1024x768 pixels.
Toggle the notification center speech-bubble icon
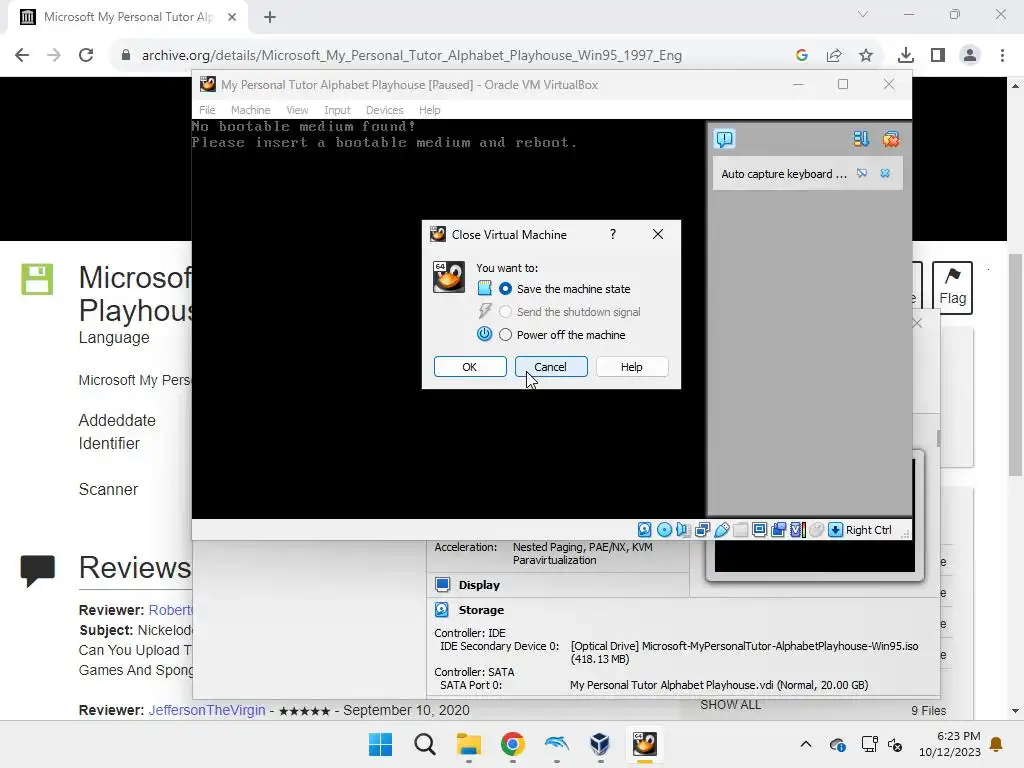(725, 139)
